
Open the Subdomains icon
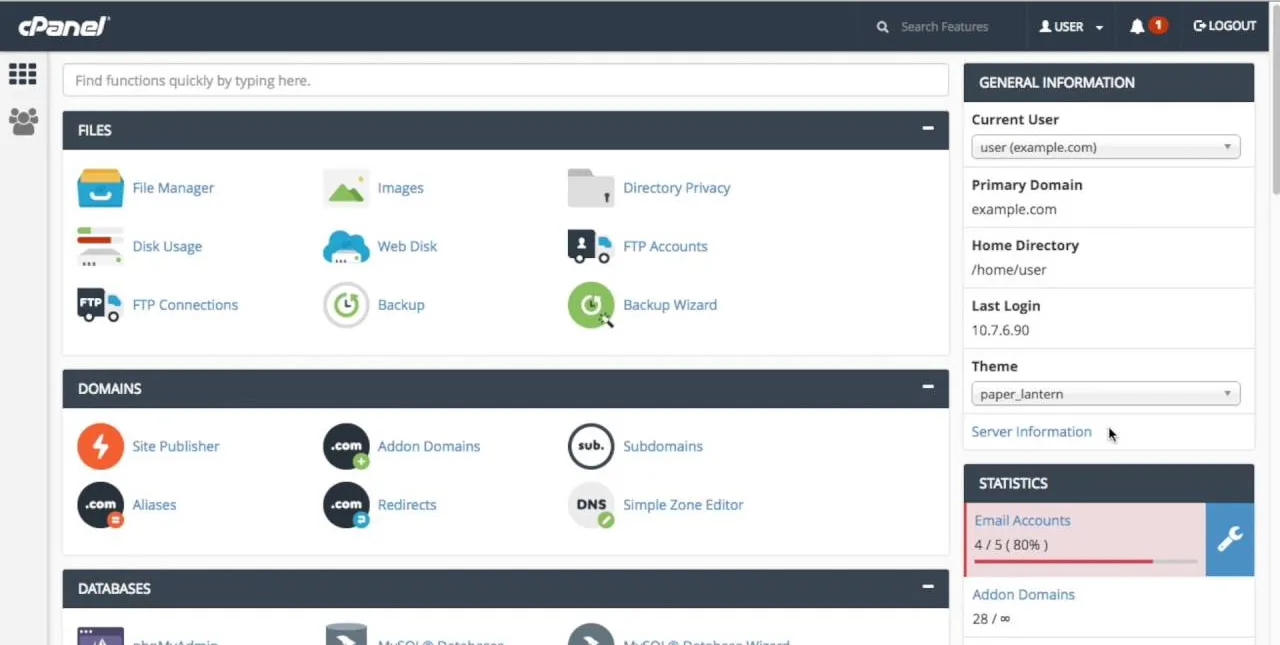pos(591,447)
